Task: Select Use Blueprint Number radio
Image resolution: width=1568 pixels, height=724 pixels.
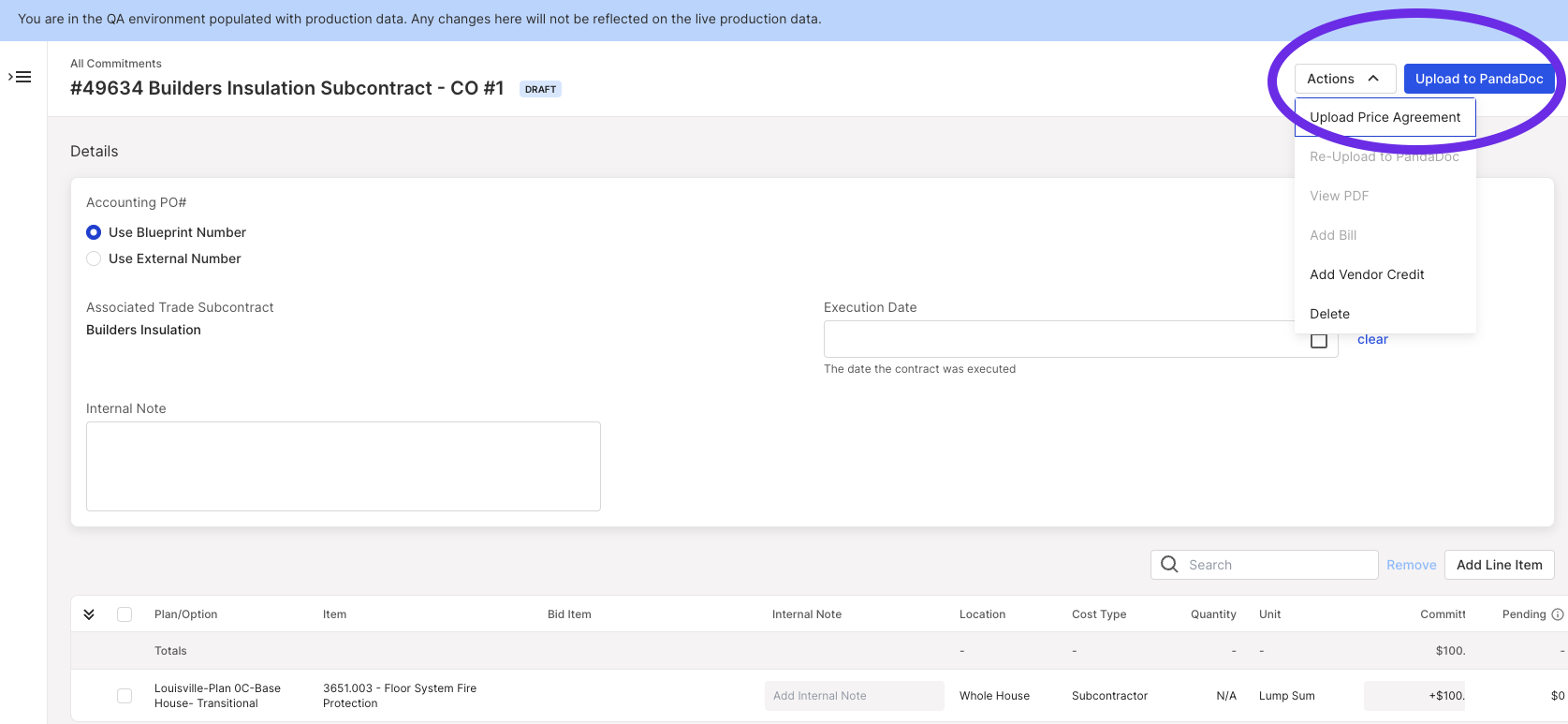Action: pyautogui.click(x=94, y=232)
